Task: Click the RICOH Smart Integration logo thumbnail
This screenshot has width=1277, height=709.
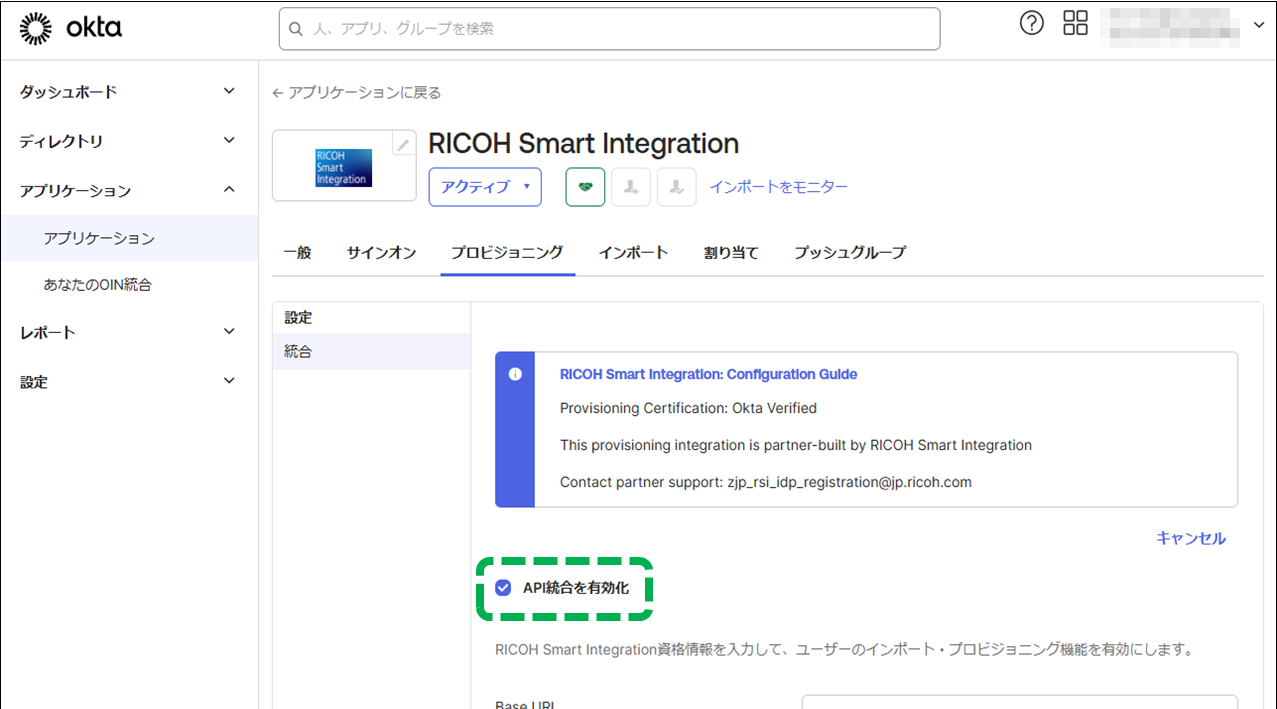Action: [x=343, y=168]
